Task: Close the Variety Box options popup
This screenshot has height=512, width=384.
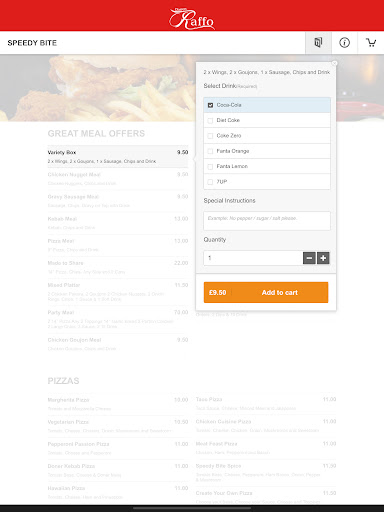Action: (x=334, y=63)
